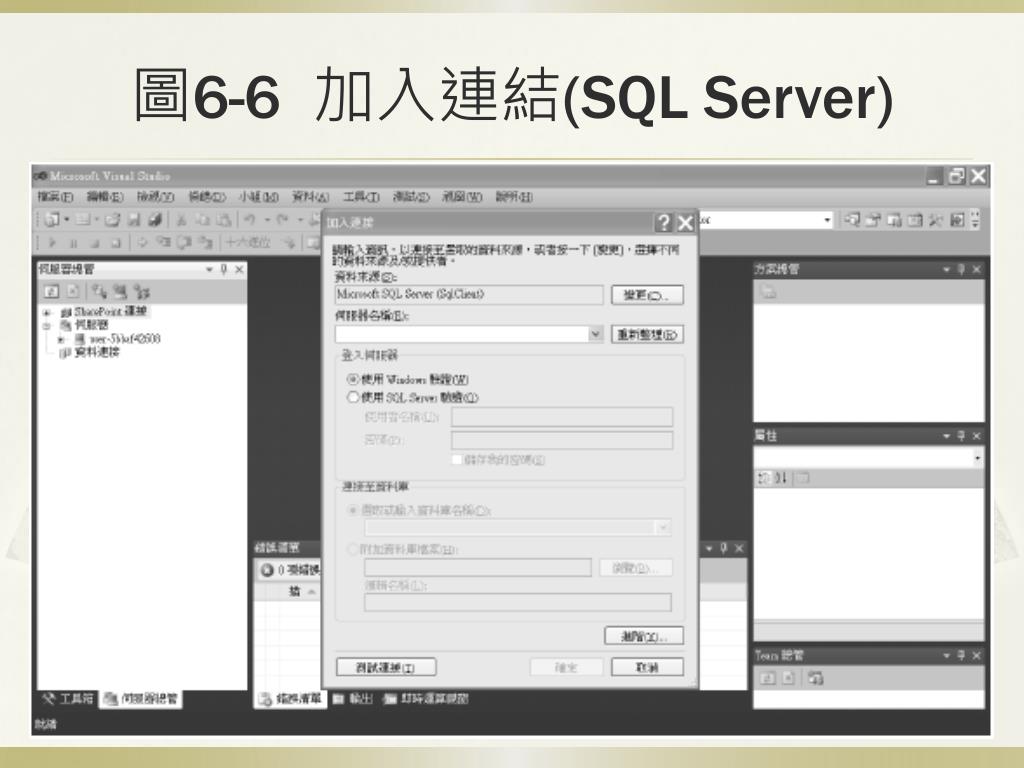Click the Save All toolbar icon

(154, 220)
